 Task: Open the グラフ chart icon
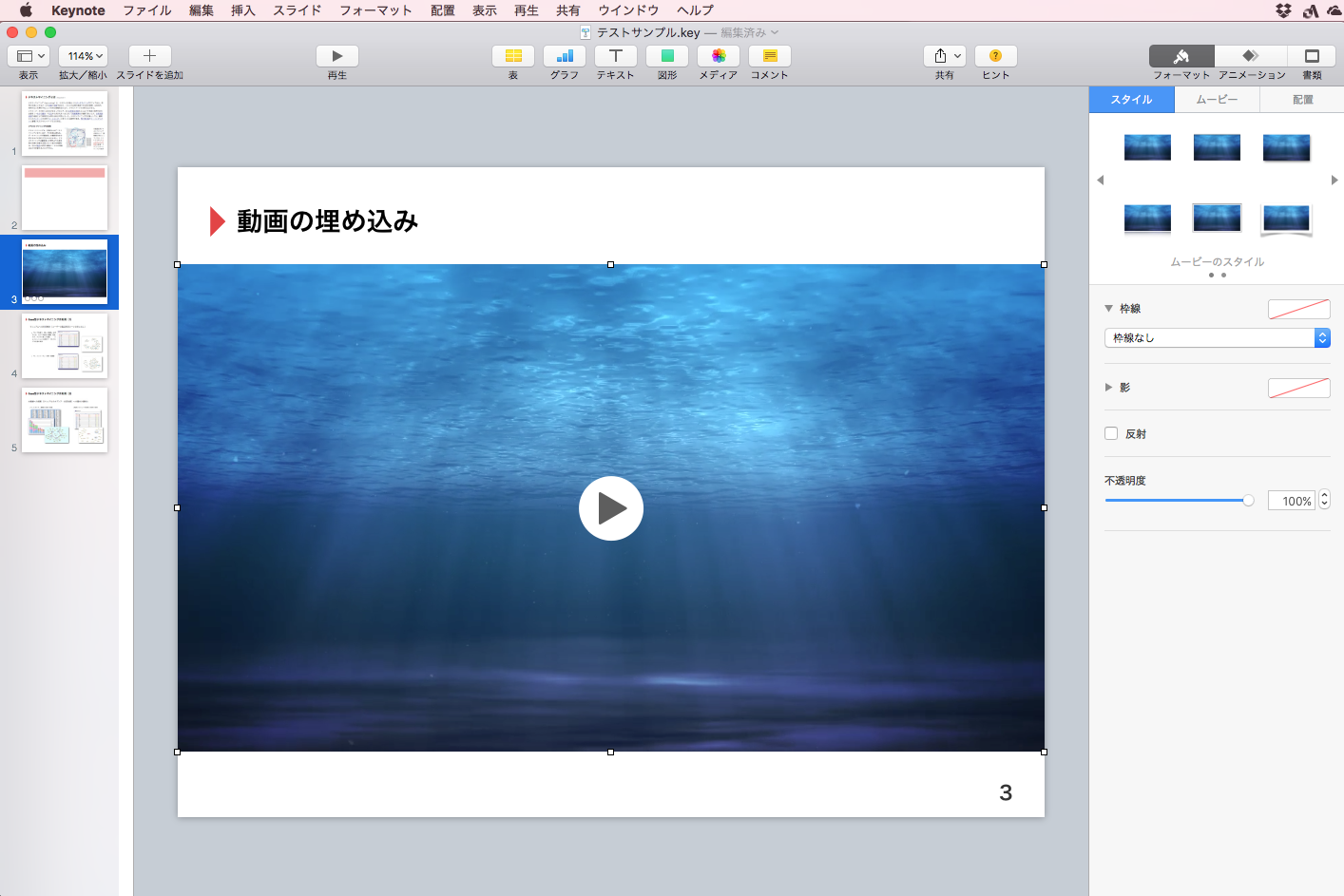click(565, 56)
